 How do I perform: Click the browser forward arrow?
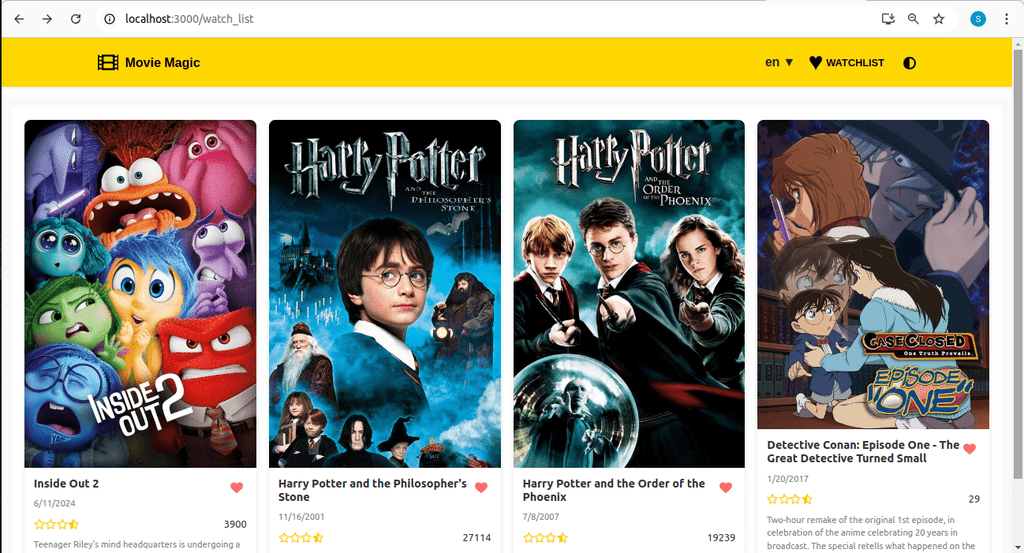coord(47,19)
